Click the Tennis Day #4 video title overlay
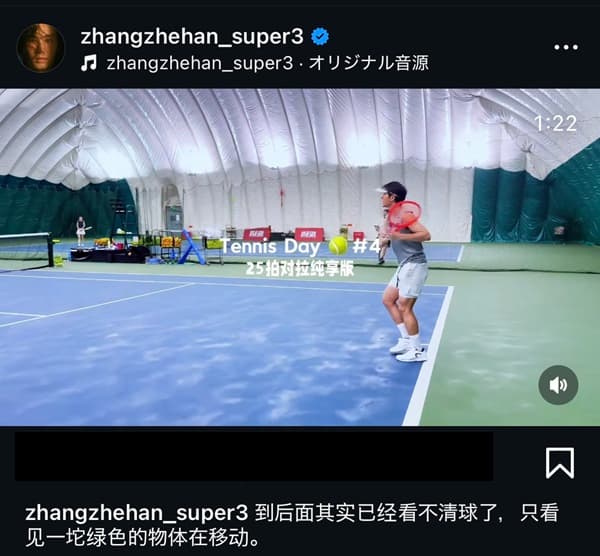This screenshot has height=556, width=600. point(300,246)
